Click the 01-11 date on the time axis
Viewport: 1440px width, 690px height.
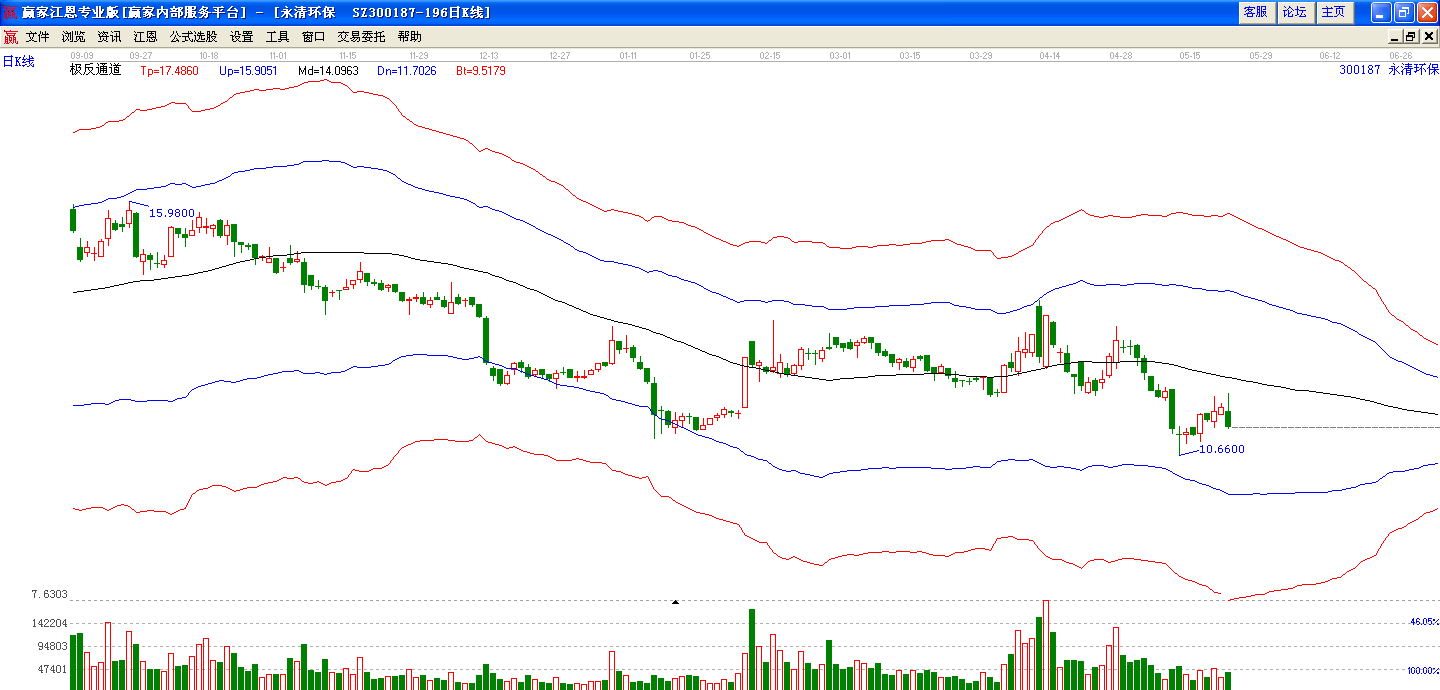pyautogui.click(x=629, y=56)
